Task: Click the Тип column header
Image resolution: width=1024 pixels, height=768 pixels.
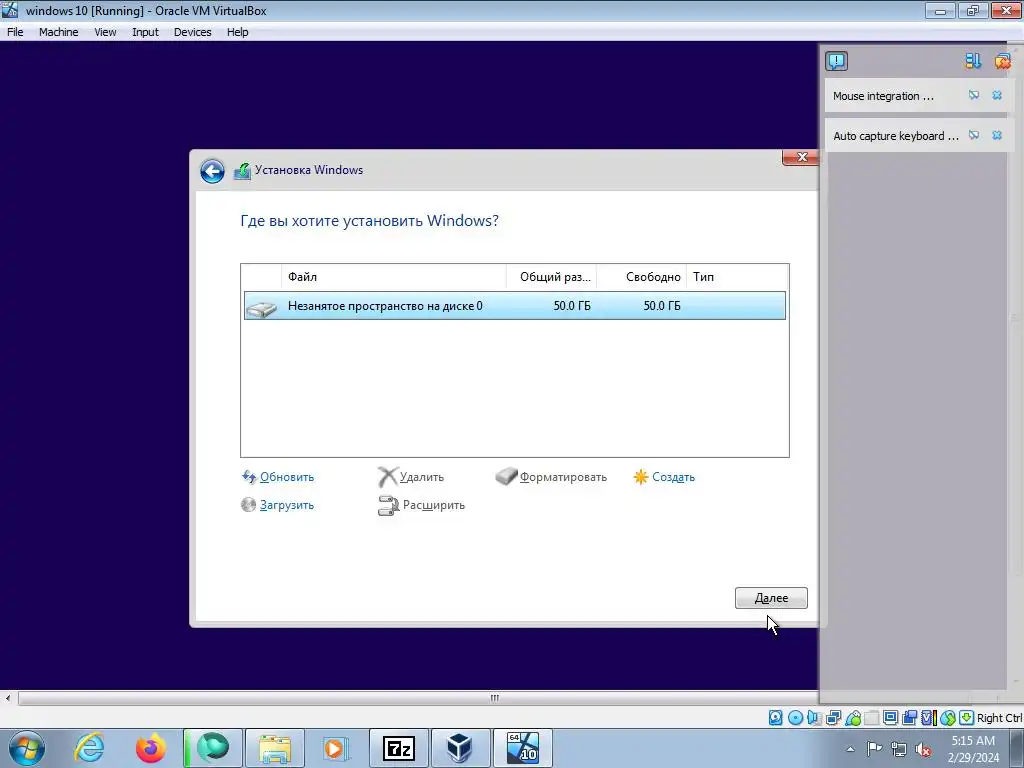Action: [737, 277]
